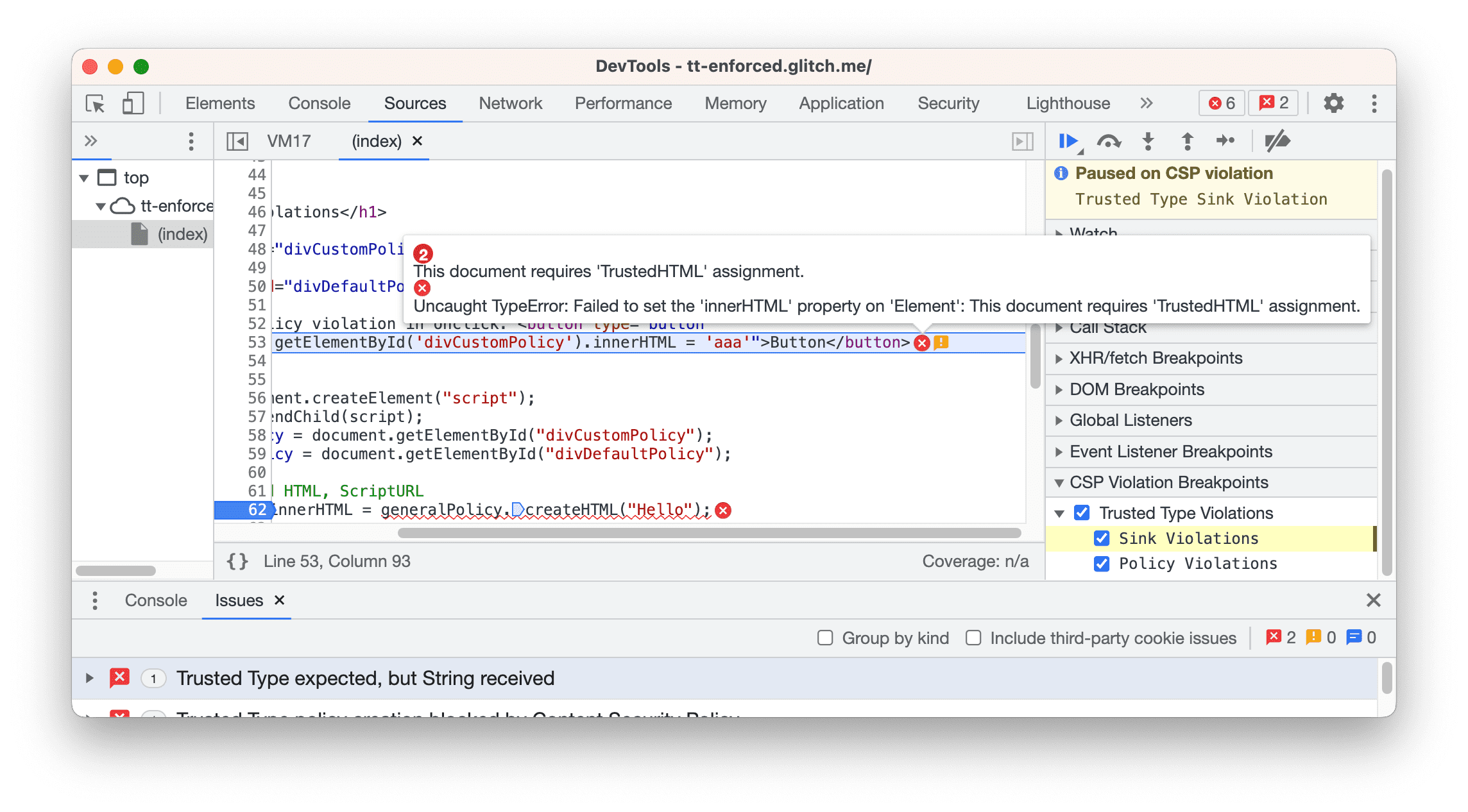Click the Show navigator panel icon
Image resolution: width=1468 pixels, height=812 pixels.
[x=240, y=140]
